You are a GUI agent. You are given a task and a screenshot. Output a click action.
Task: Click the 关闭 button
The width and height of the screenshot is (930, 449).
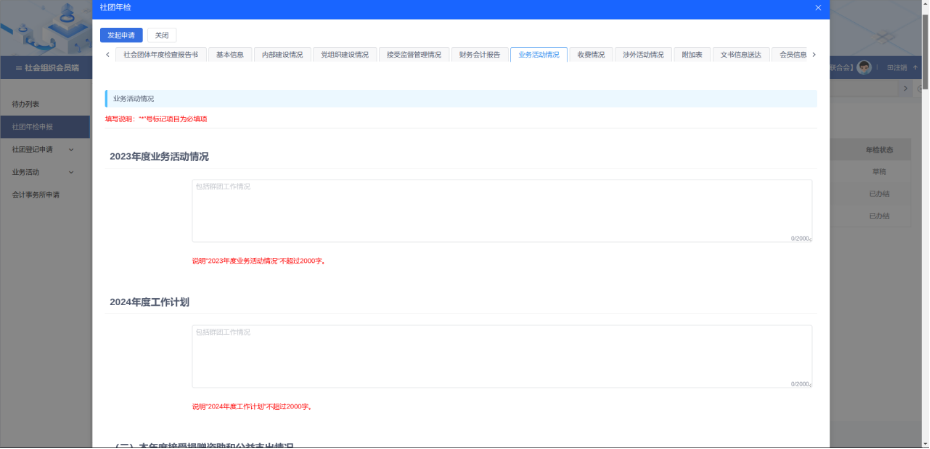coord(162,35)
